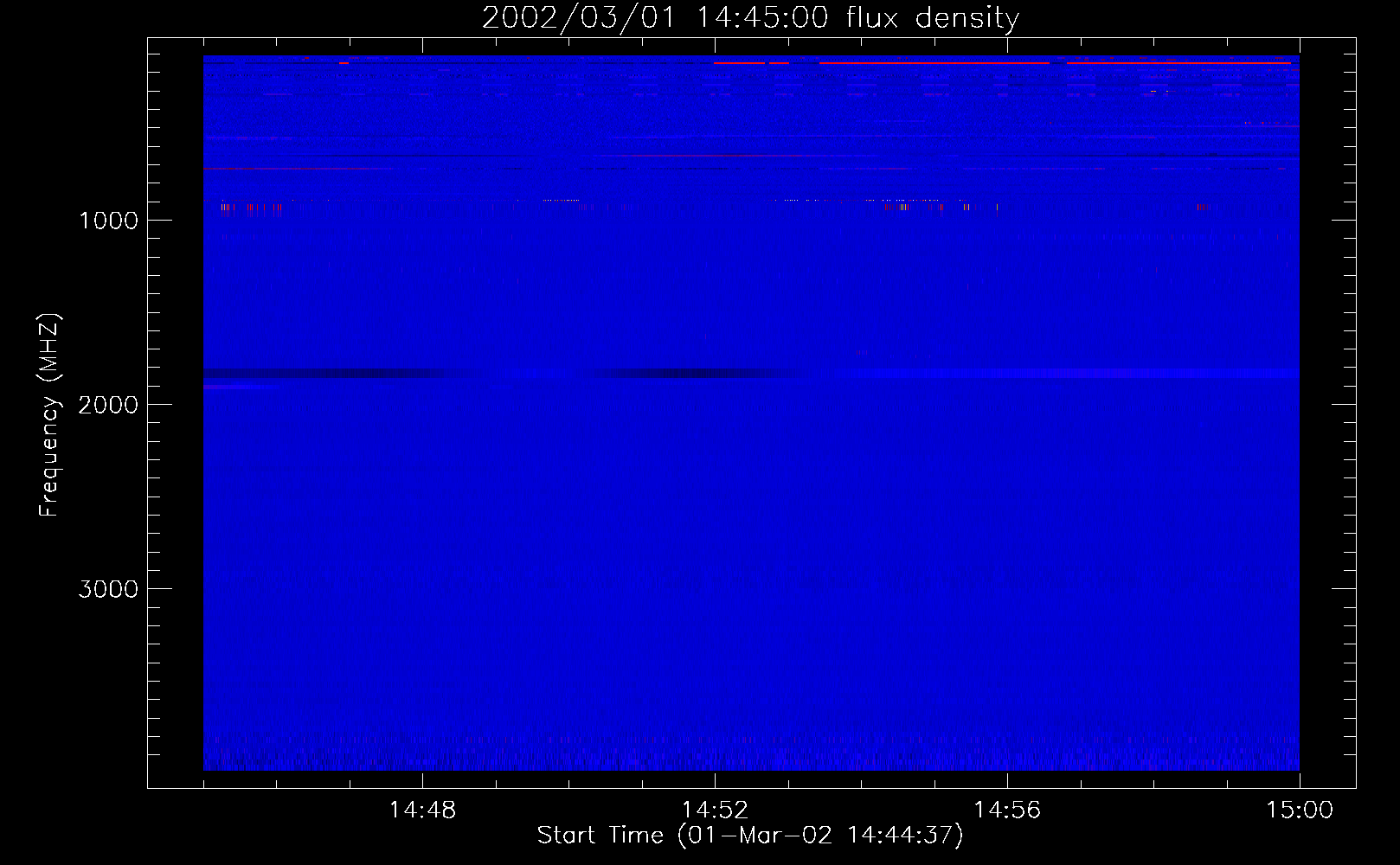1400x865 pixels.
Task: Click the plot title '2002/03/01 14:45:00 flux density'
Action: (750, 18)
